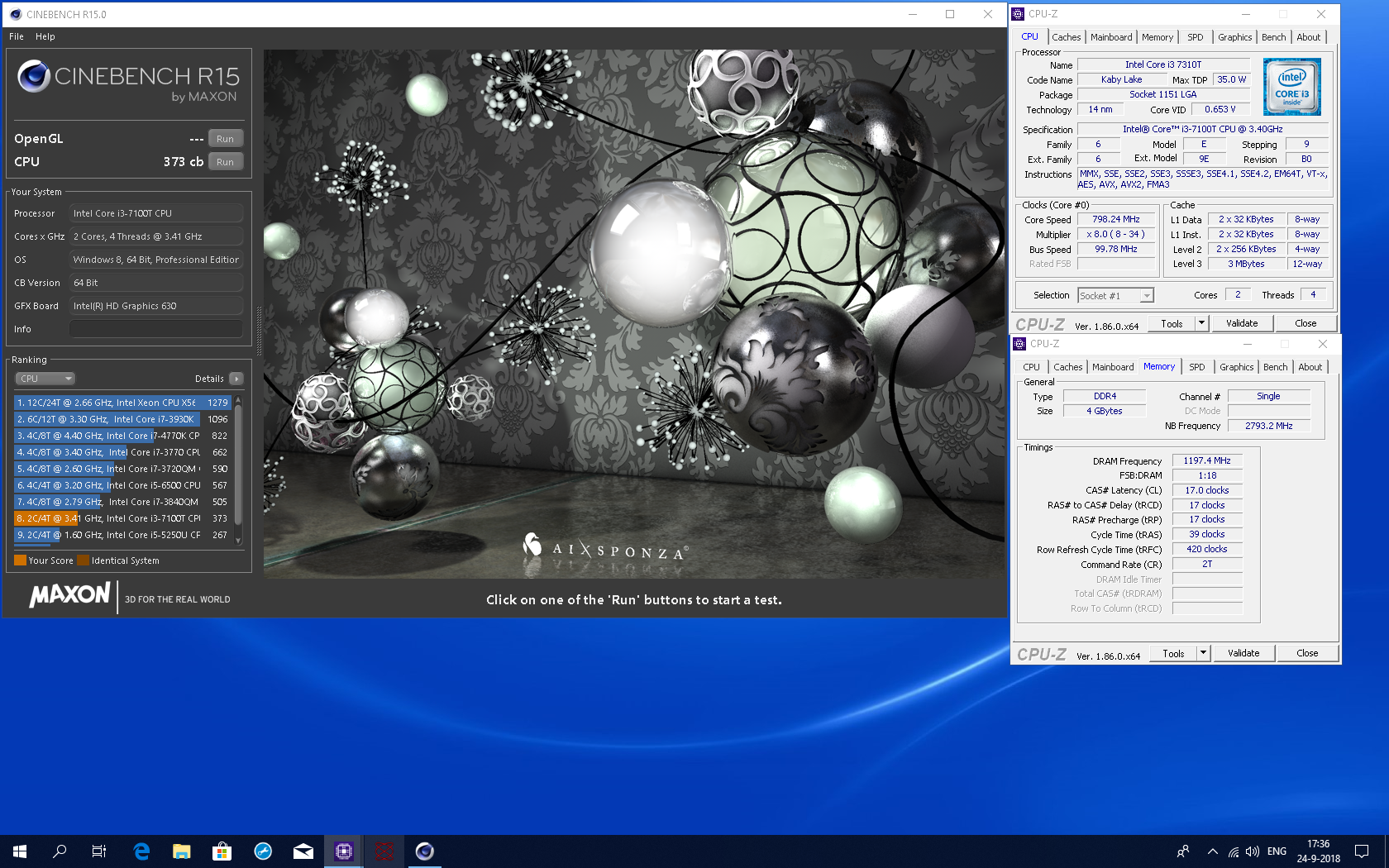Image resolution: width=1389 pixels, height=868 pixels.
Task: Open Memory tab in top CPU-Z
Action: [x=1157, y=37]
